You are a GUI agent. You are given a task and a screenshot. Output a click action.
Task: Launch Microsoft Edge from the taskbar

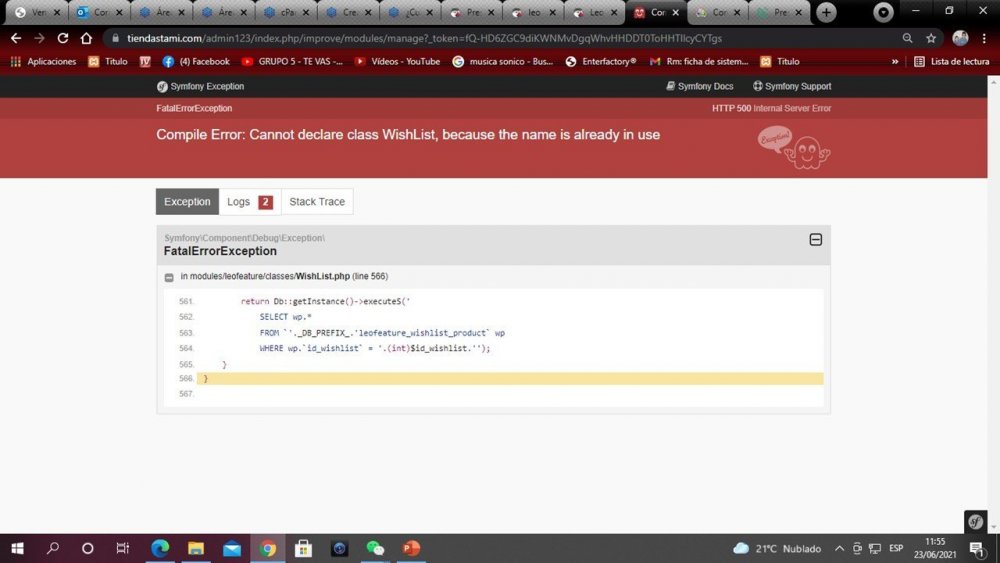160,548
